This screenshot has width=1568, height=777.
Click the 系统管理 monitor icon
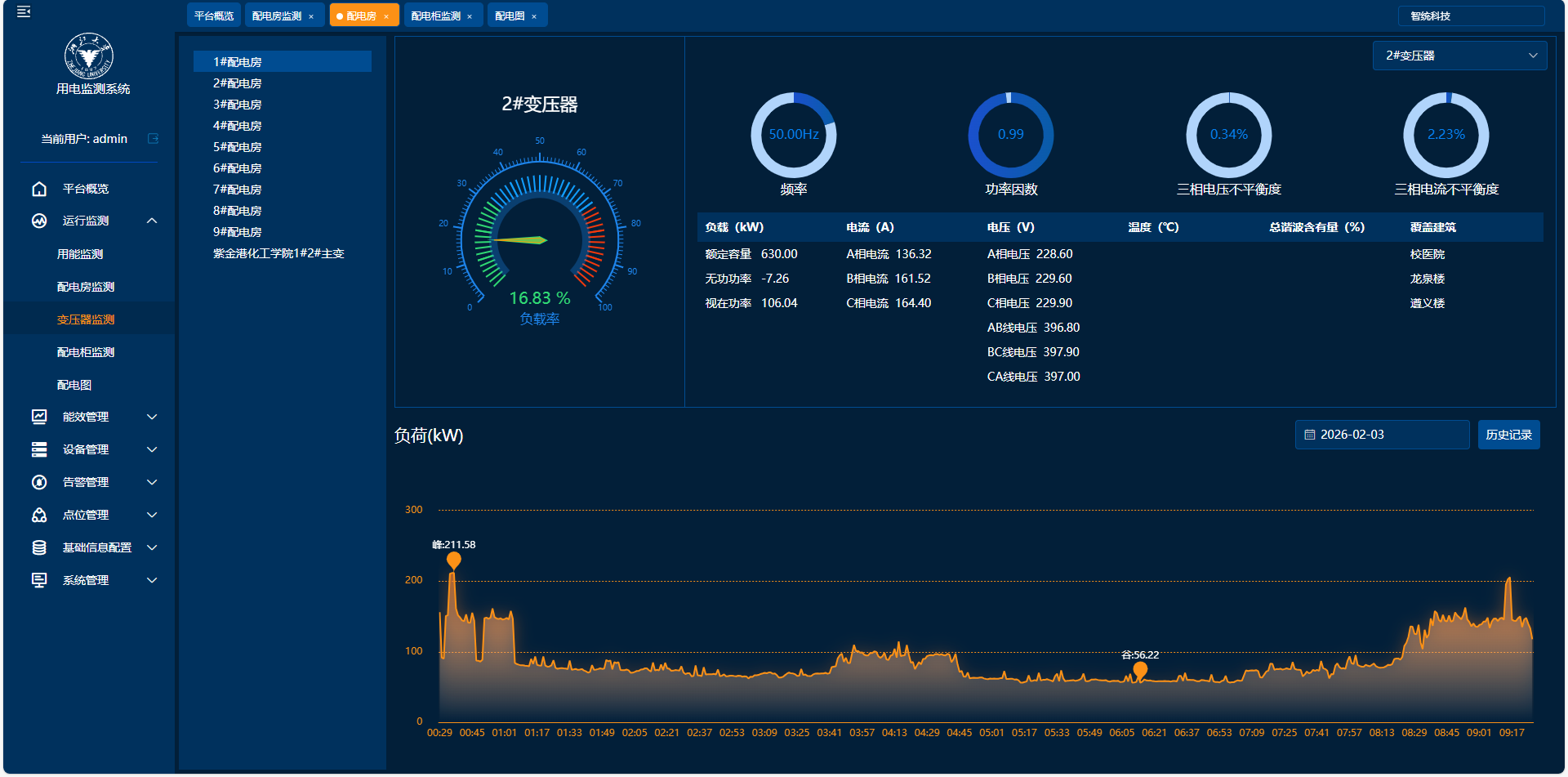click(39, 580)
